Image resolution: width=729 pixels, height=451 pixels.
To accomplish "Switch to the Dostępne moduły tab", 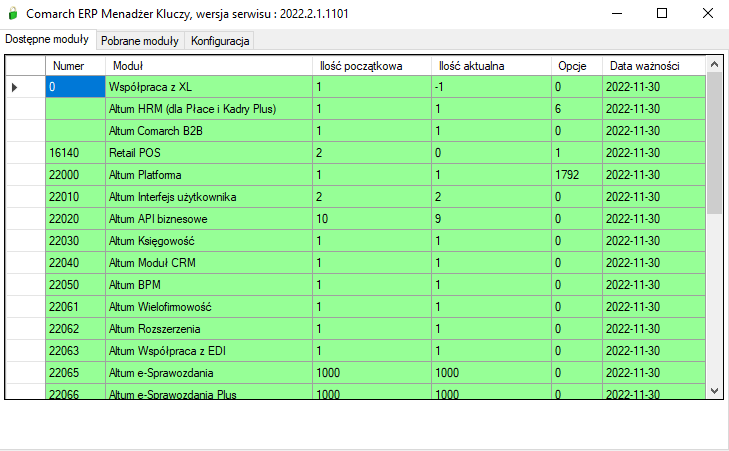I will (47, 40).
